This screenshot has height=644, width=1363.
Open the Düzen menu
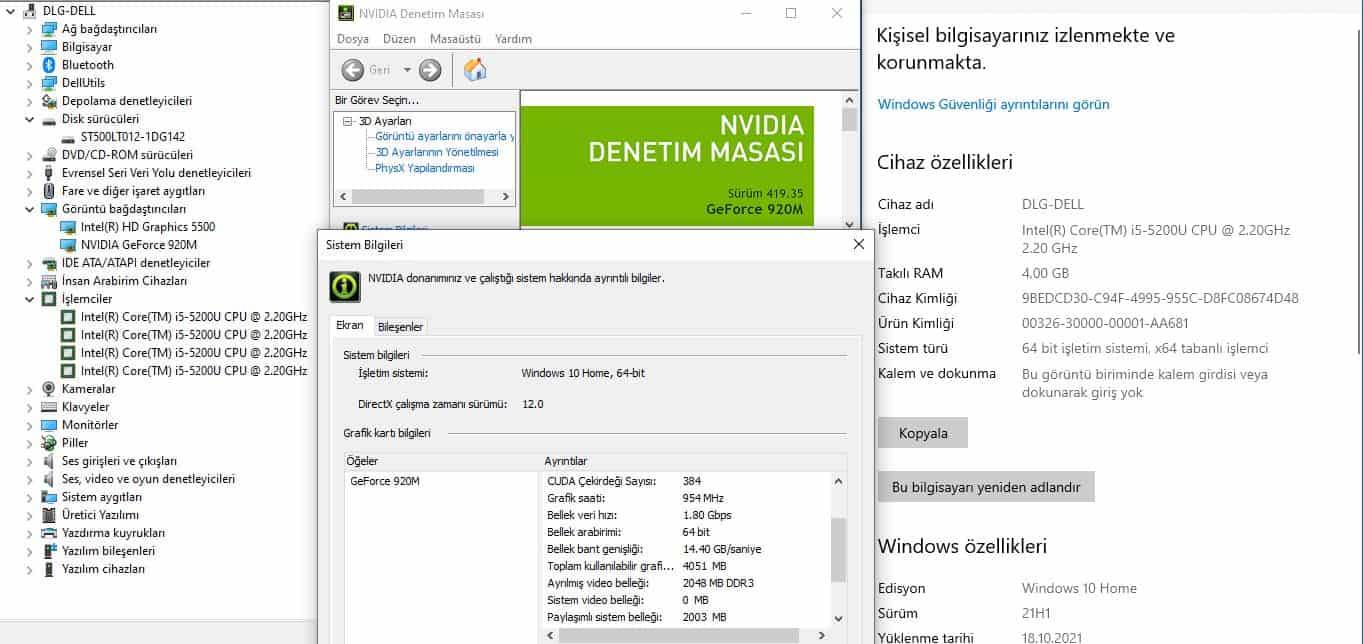[x=399, y=39]
